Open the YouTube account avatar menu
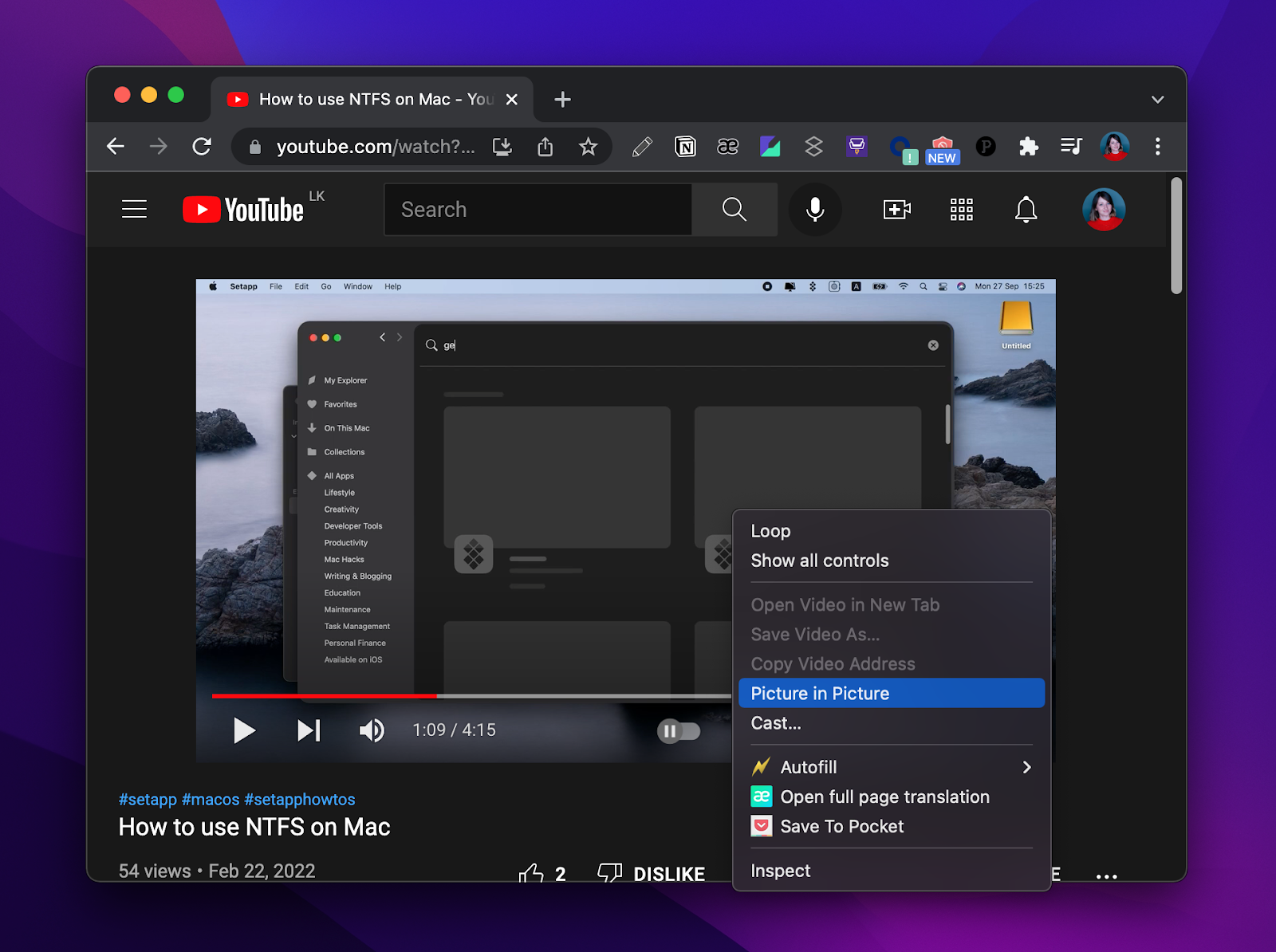The width and height of the screenshot is (1276, 952). tap(1104, 209)
